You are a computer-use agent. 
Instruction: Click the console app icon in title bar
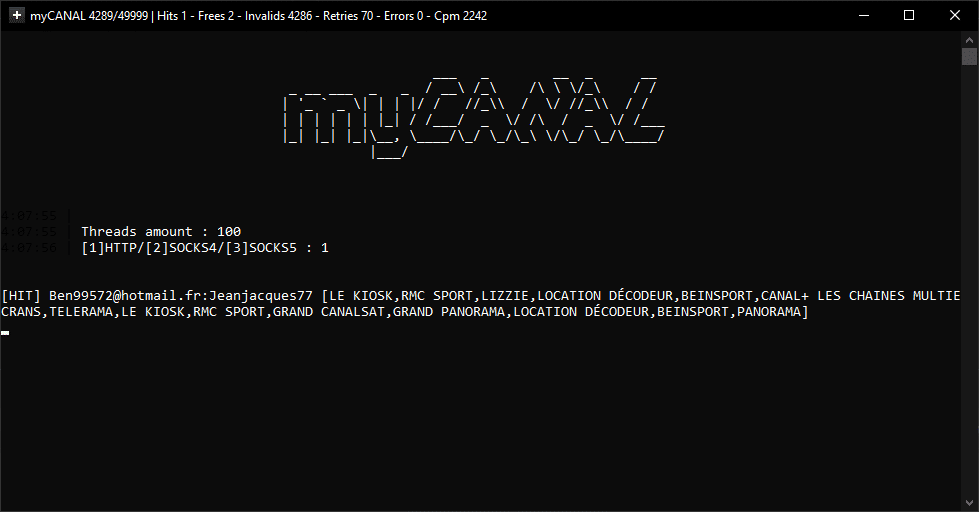[x=16, y=16]
